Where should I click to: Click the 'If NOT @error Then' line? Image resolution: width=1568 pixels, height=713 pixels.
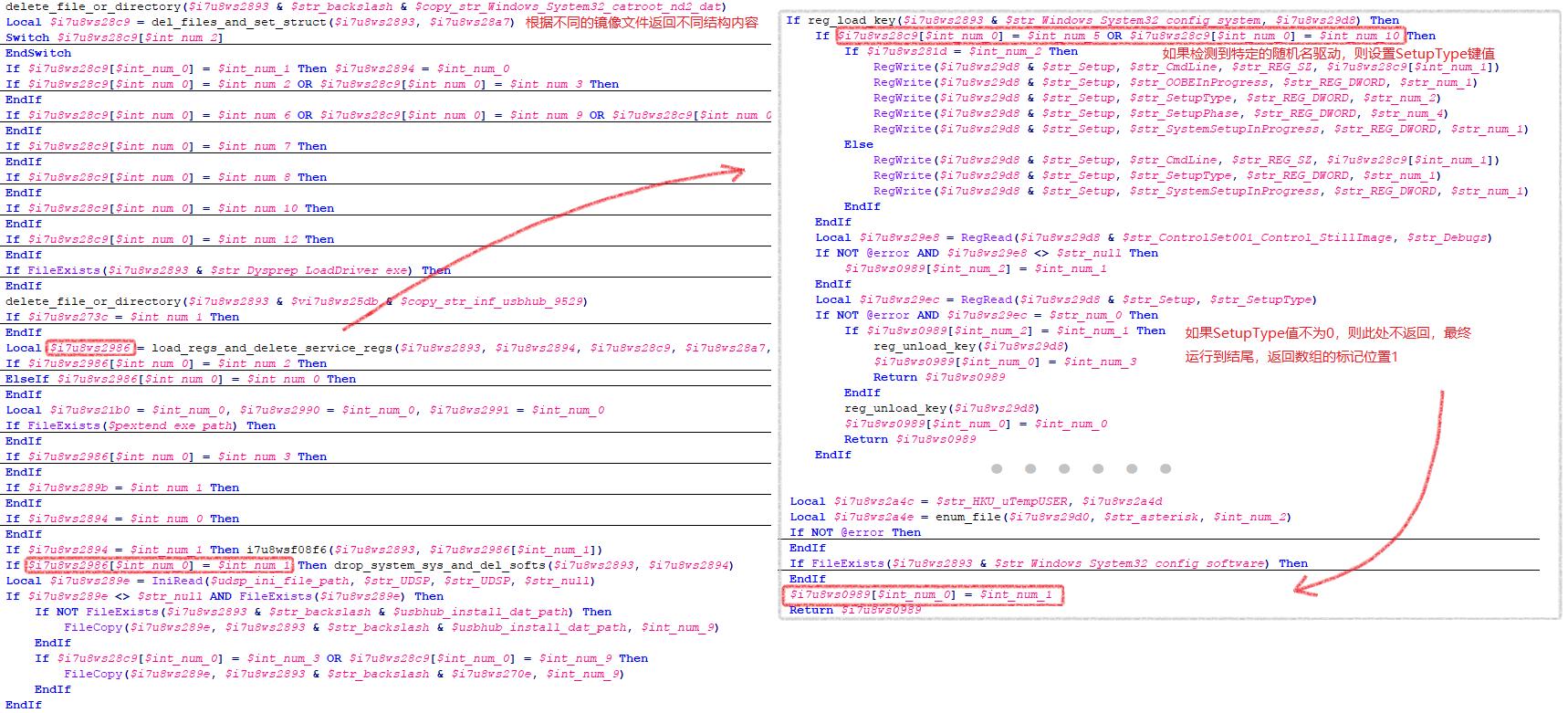pyautogui.click(x=855, y=532)
